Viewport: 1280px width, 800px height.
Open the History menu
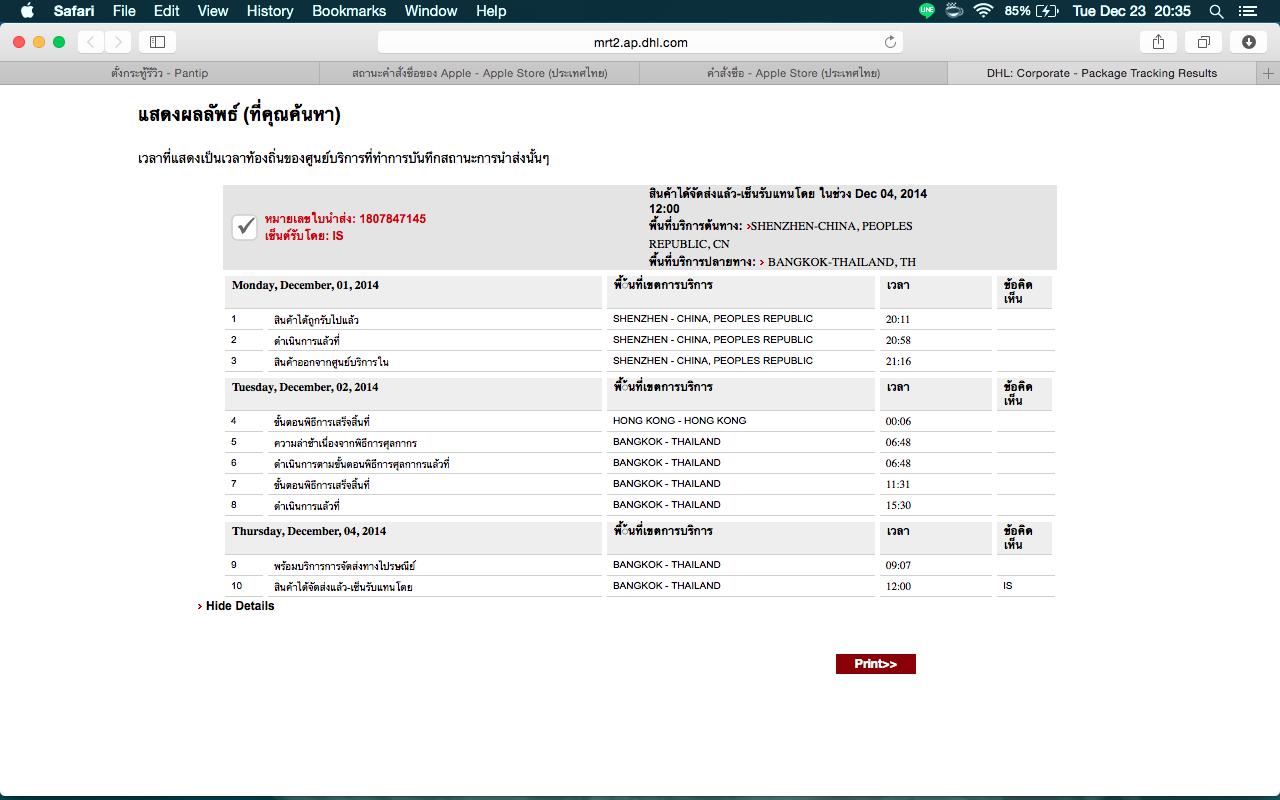pos(270,11)
